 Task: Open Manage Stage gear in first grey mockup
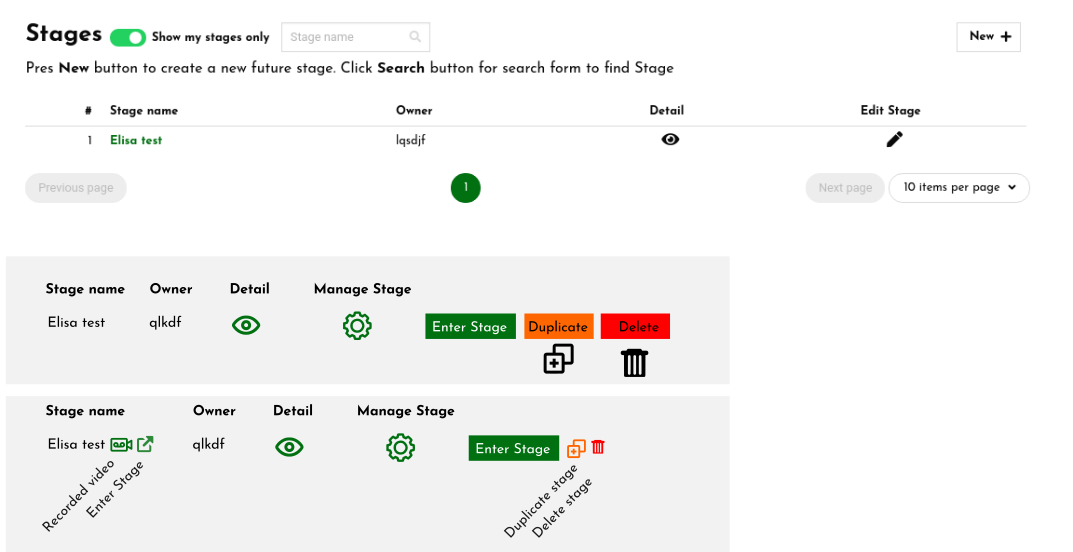[357, 326]
